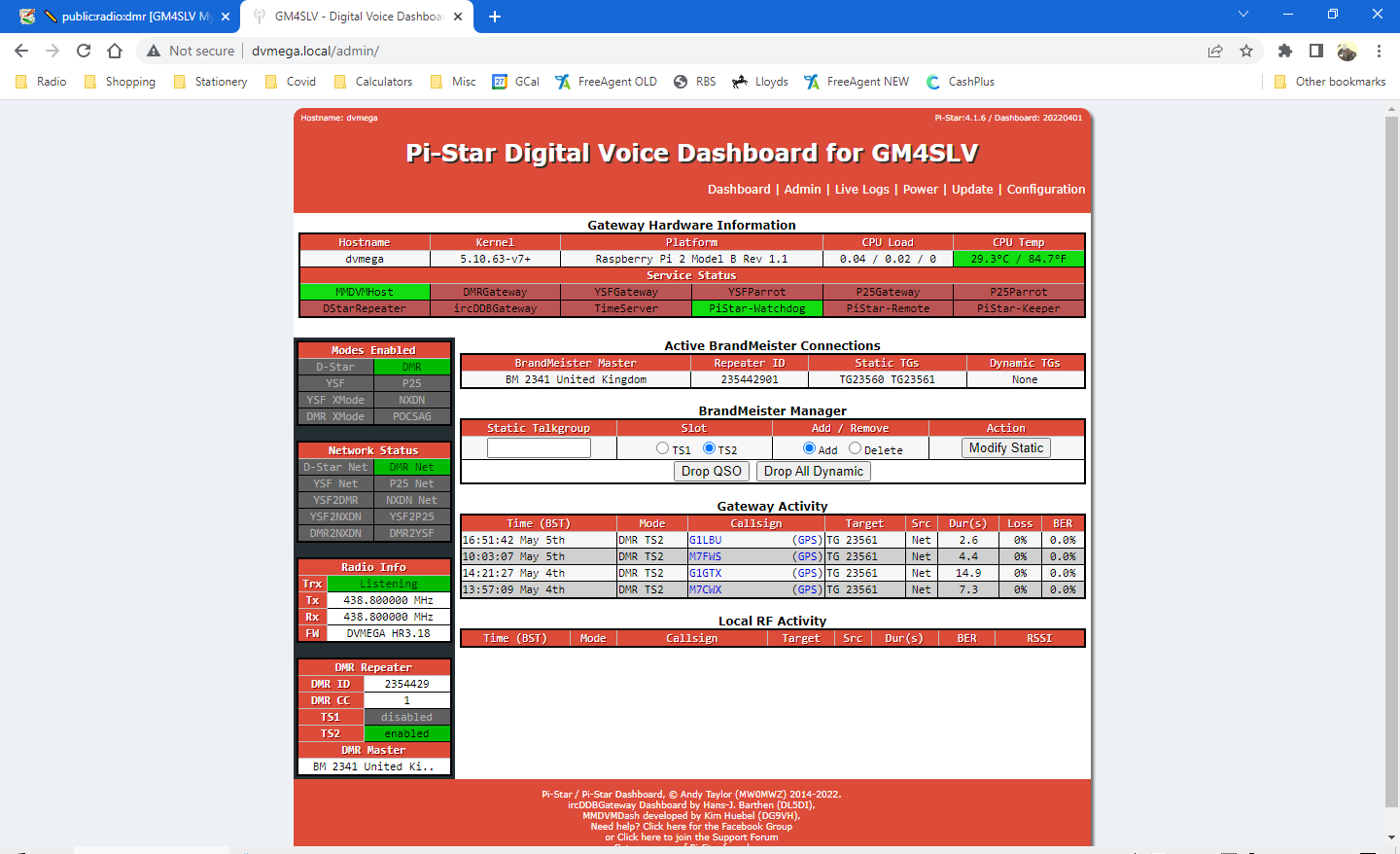Open the Live Logs page

point(861,189)
